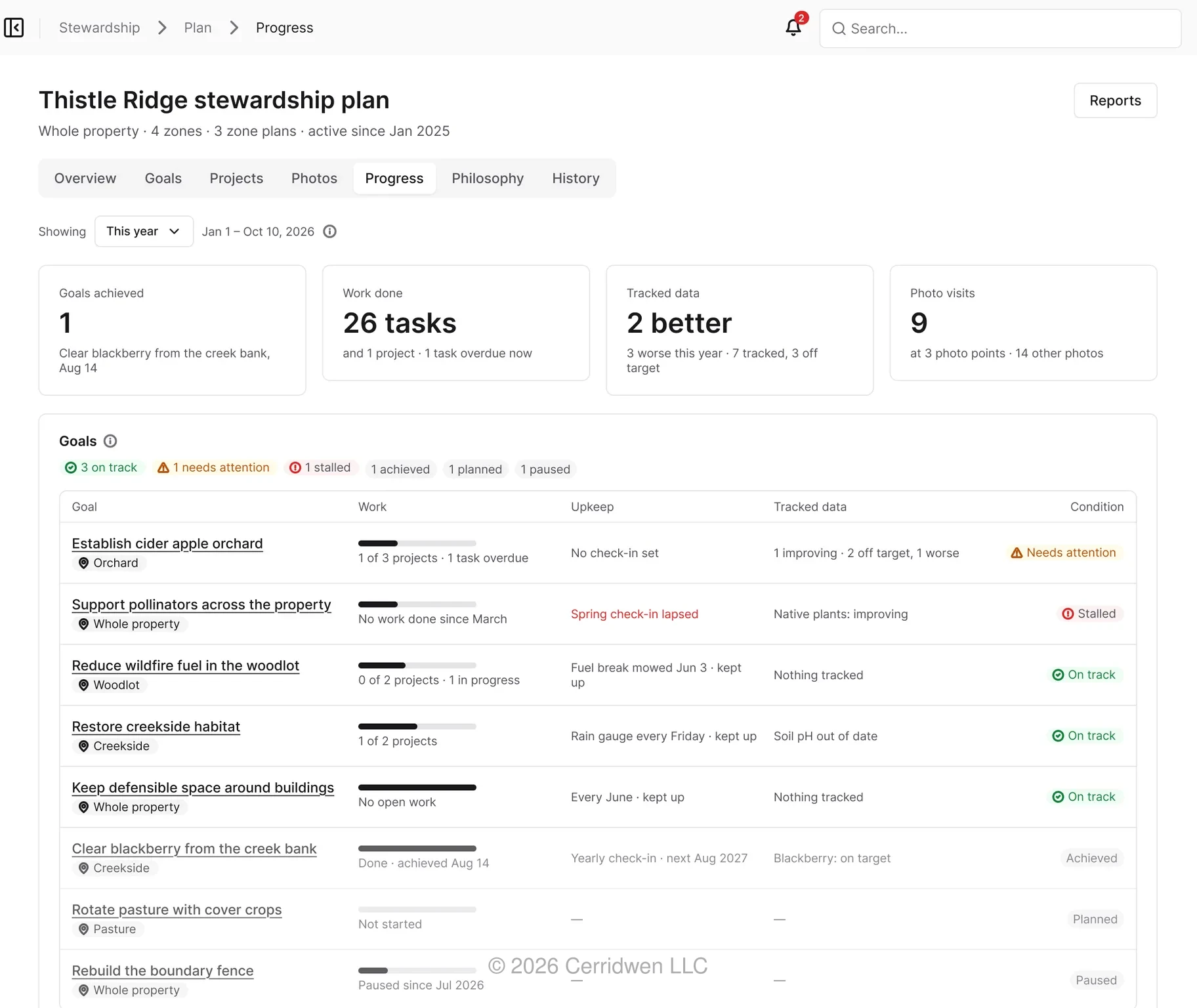Click breadcrumb chevron after Stewardship

click(162, 28)
